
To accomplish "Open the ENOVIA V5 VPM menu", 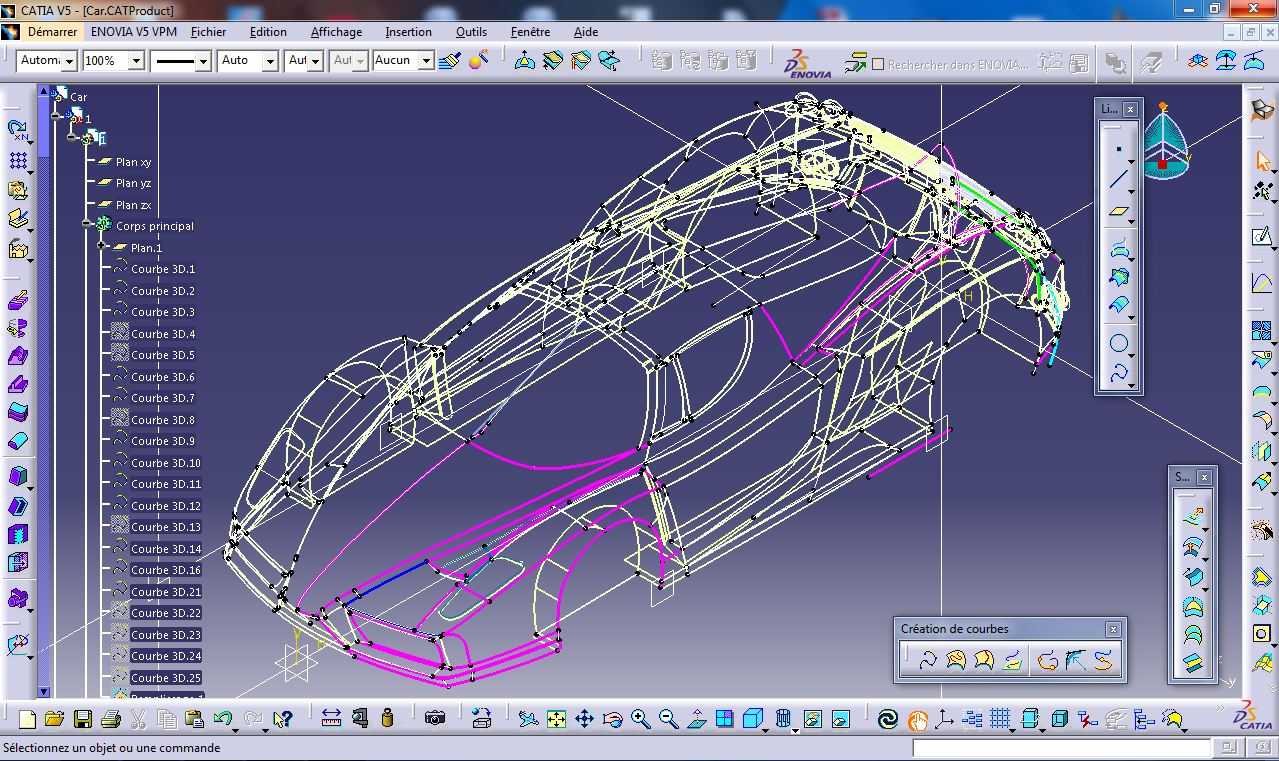I will point(133,32).
